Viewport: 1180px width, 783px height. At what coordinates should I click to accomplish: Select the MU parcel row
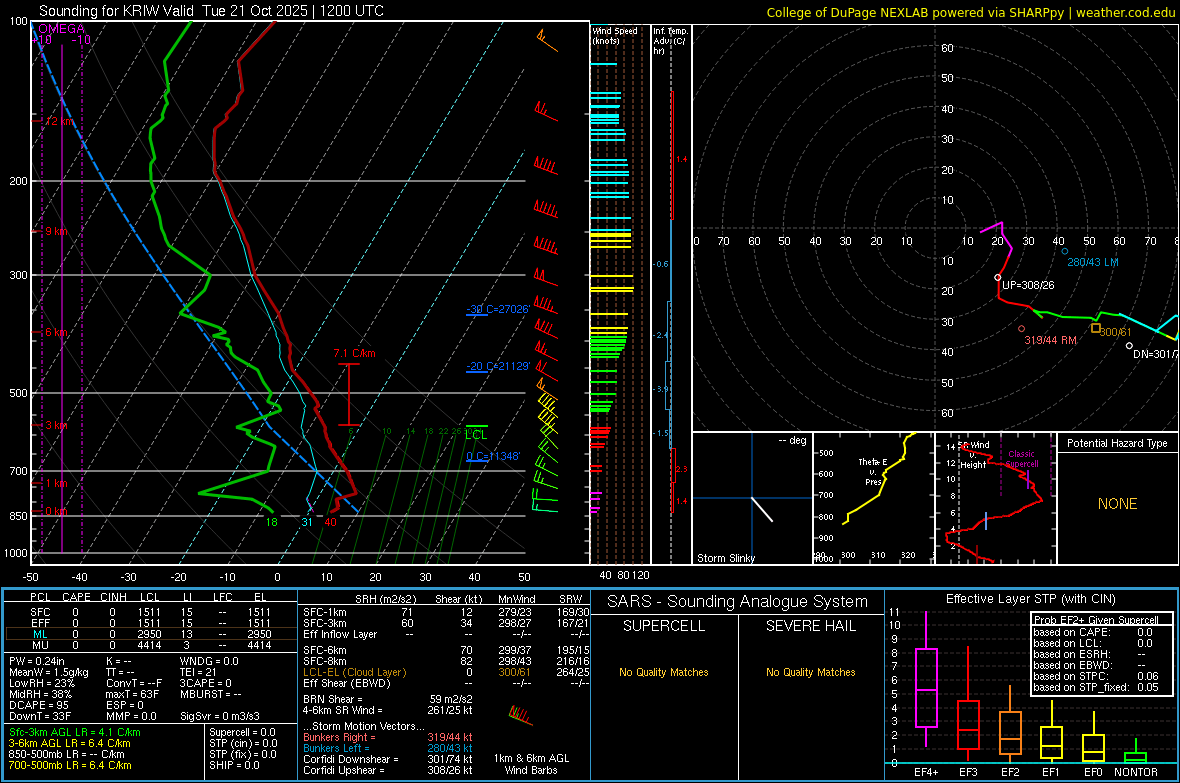click(x=151, y=645)
